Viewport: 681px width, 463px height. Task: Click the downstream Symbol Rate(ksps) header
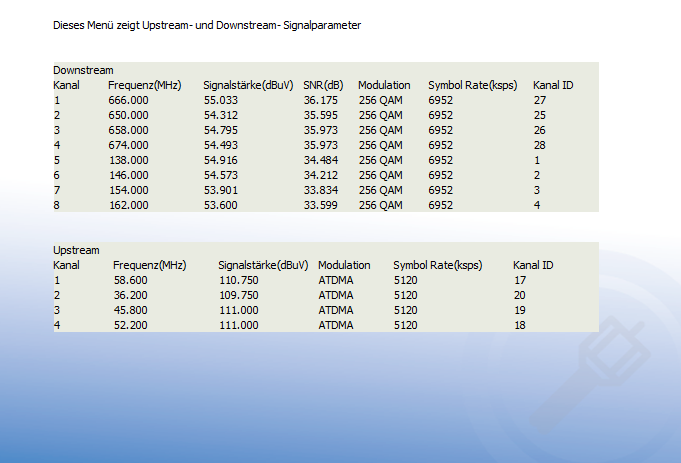click(473, 86)
